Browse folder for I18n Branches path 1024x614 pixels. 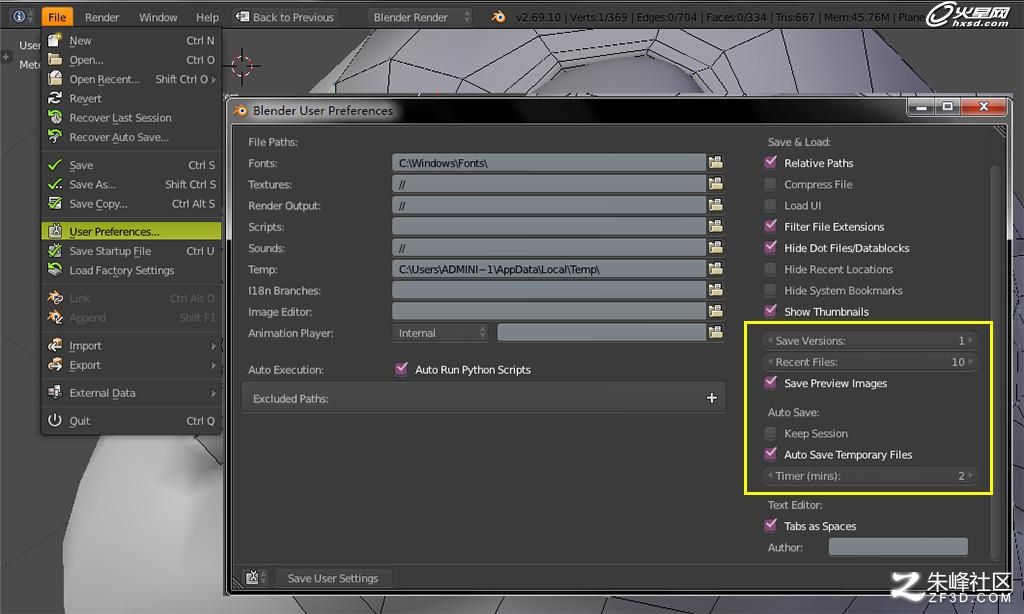[716, 290]
